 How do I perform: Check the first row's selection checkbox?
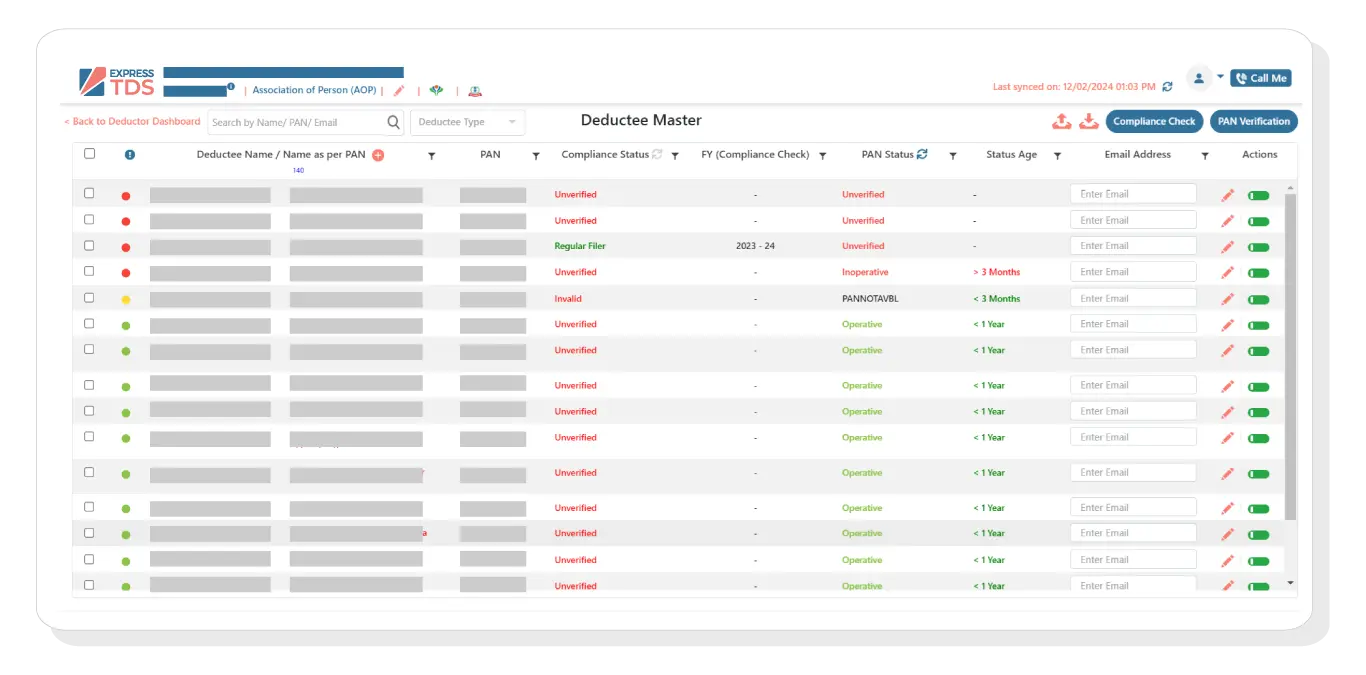pyautogui.click(x=89, y=193)
